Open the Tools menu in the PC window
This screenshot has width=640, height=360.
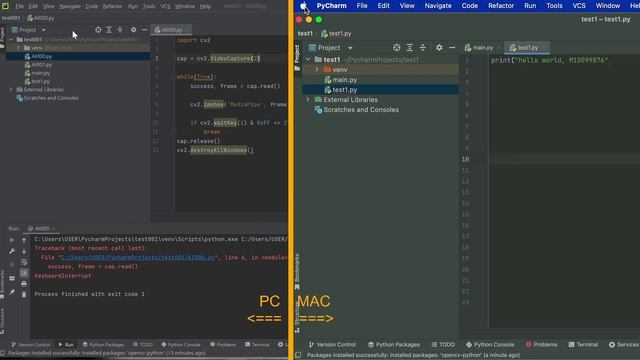coord(149,6)
